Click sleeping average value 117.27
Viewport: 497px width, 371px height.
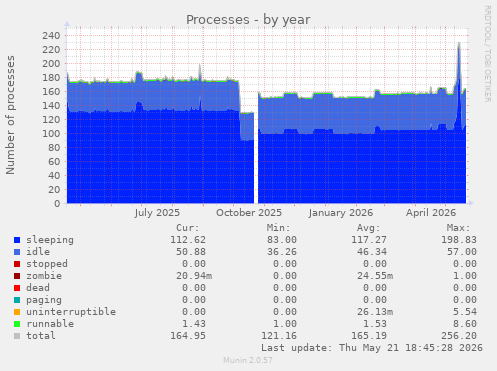[x=369, y=240]
